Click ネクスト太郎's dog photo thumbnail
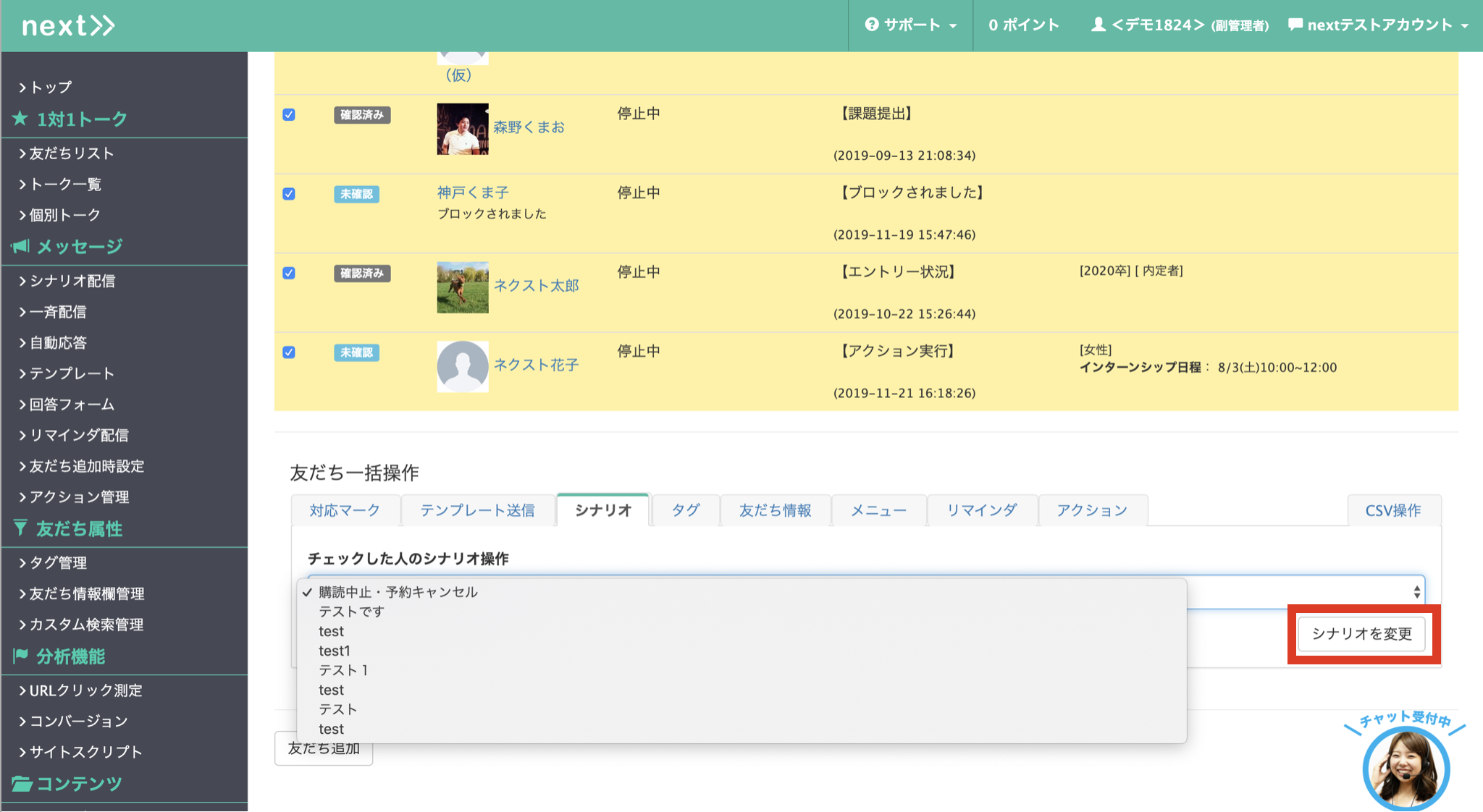The width and height of the screenshot is (1483, 812). (463, 287)
